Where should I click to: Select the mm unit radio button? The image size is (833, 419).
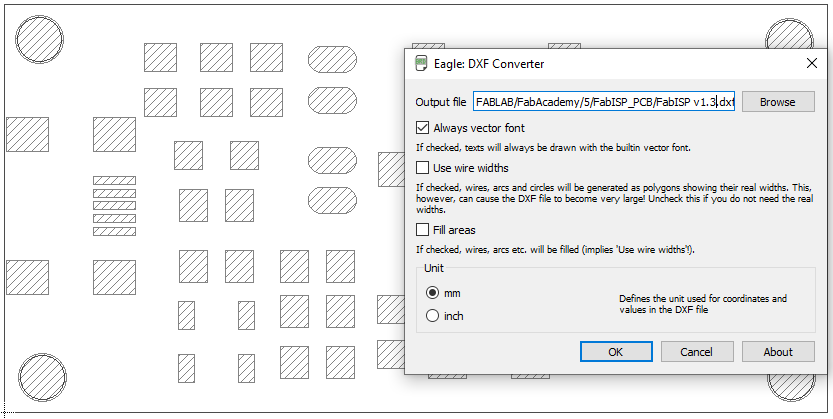pyautogui.click(x=432, y=293)
